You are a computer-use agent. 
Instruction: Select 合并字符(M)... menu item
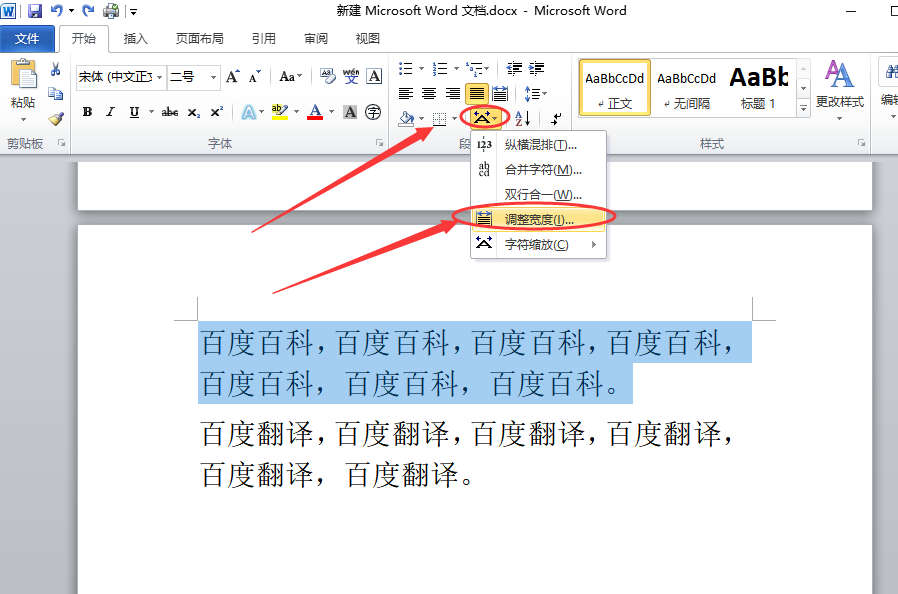coord(539,170)
